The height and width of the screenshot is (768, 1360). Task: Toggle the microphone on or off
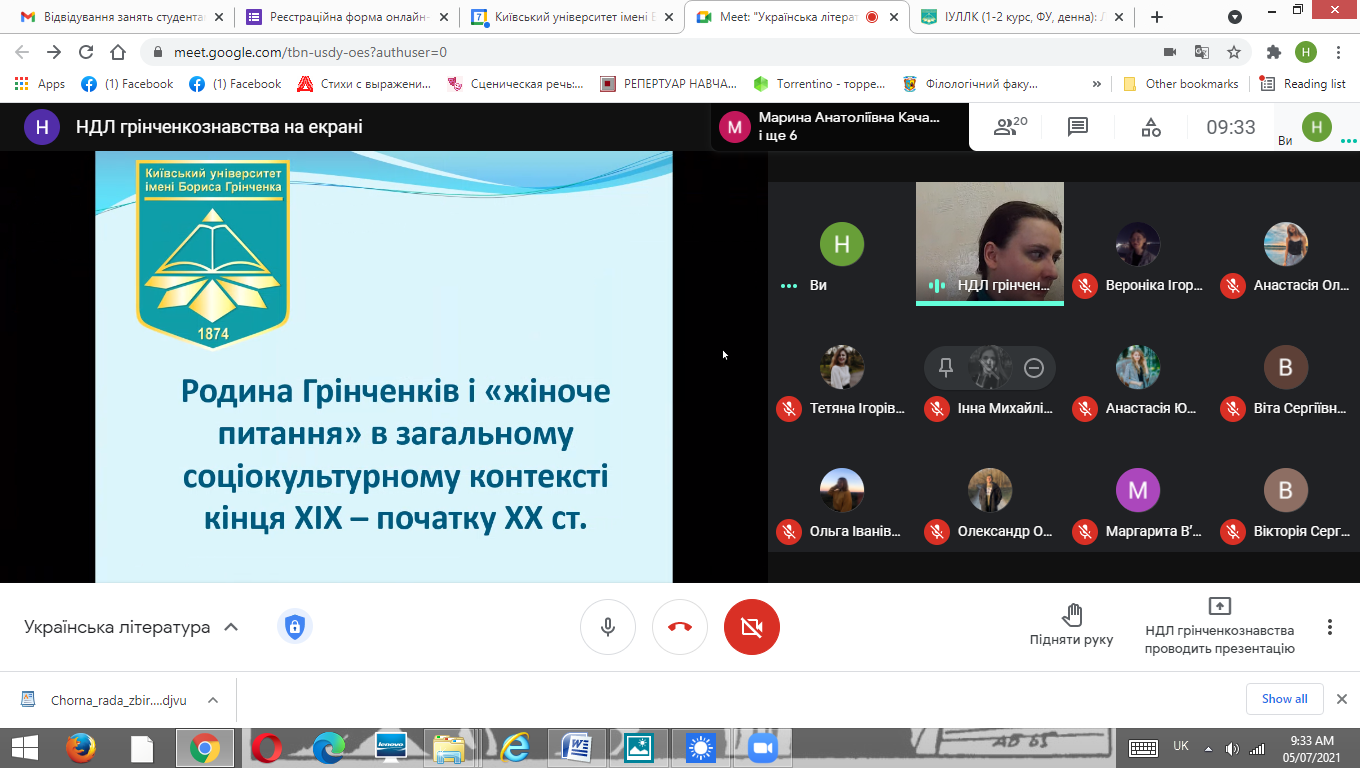(608, 627)
